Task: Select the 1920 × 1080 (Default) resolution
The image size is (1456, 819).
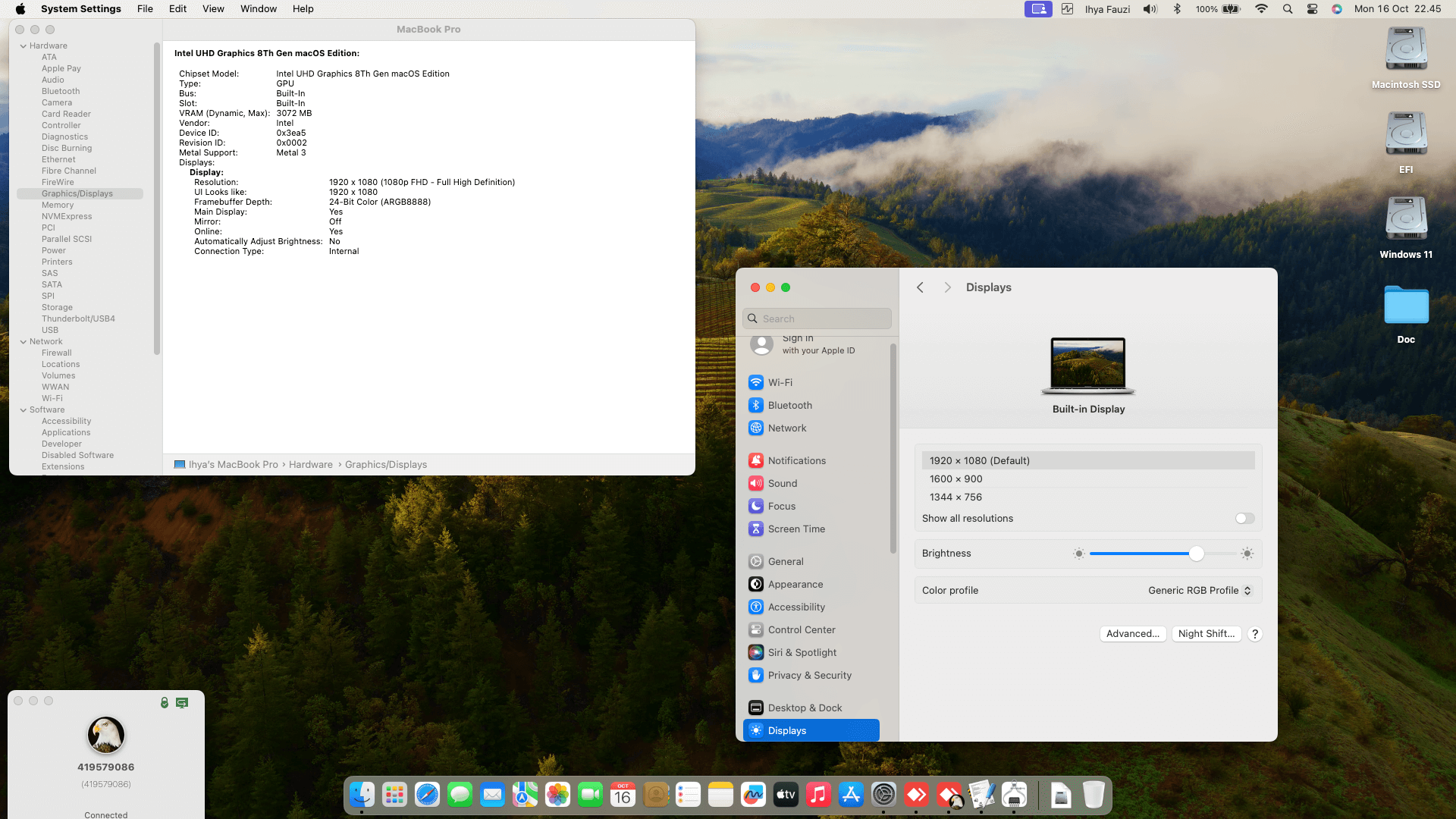Action: pyautogui.click(x=1088, y=461)
